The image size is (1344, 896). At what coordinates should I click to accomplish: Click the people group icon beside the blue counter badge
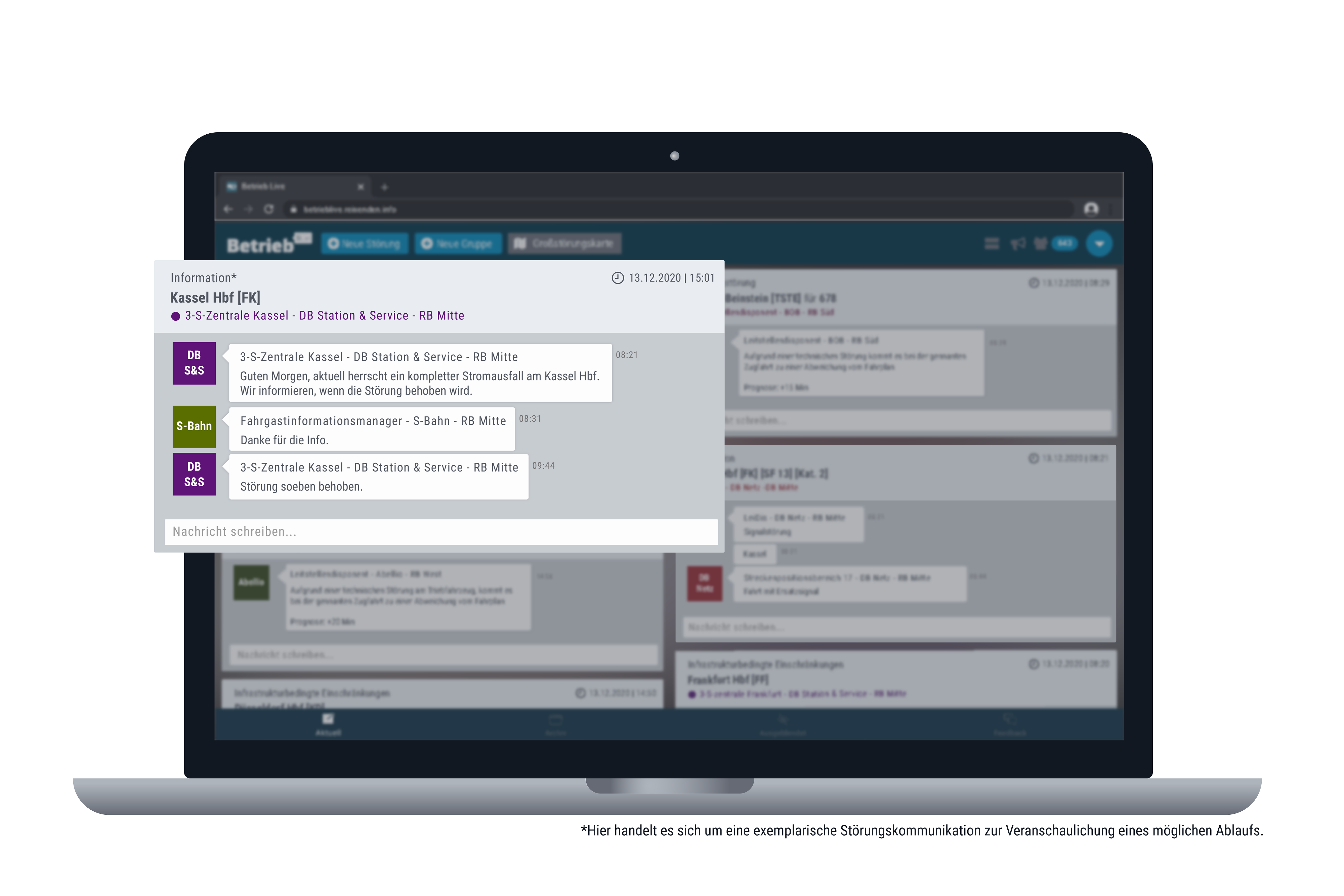click(1041, 244)
